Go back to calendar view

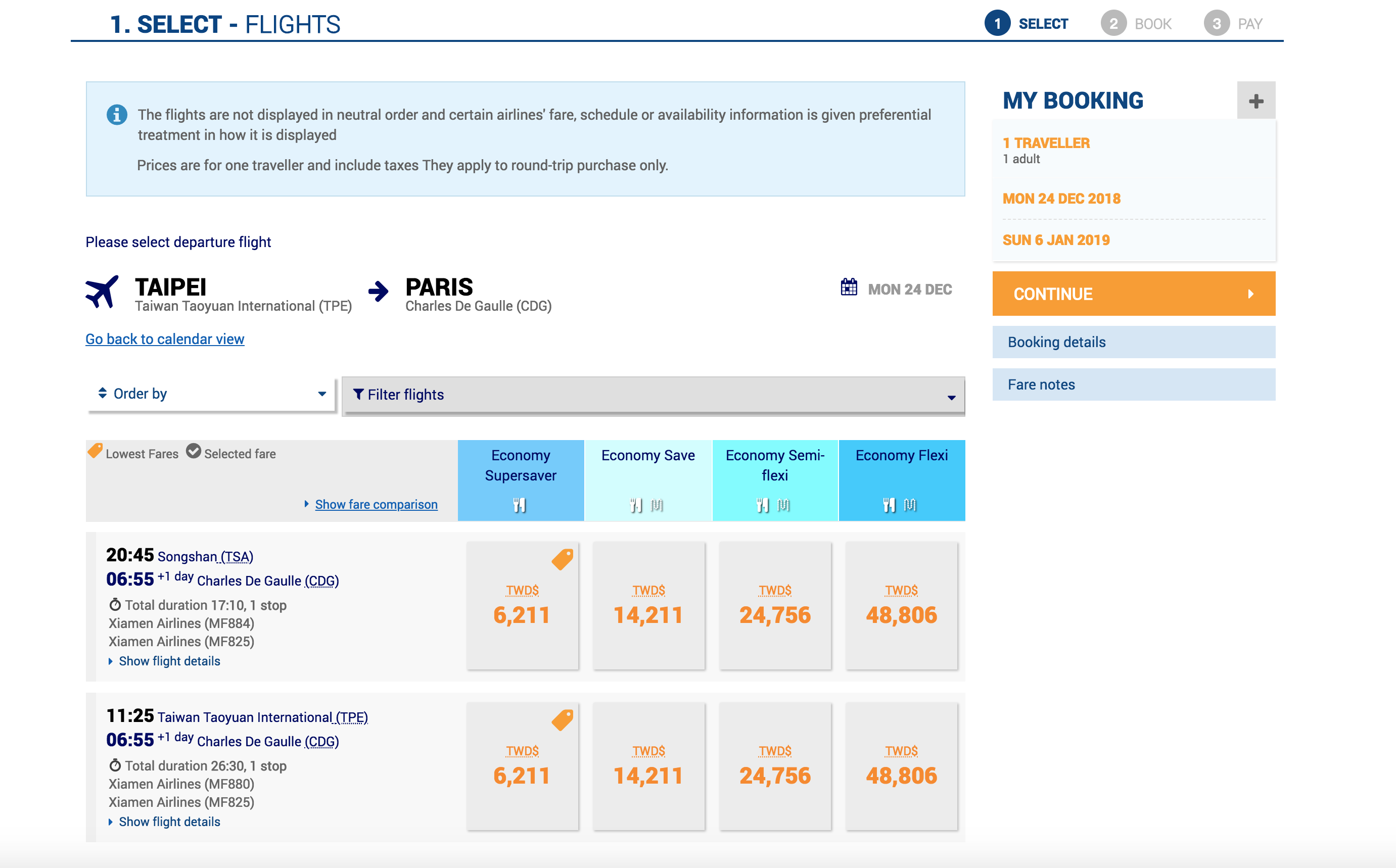[165, 339]
